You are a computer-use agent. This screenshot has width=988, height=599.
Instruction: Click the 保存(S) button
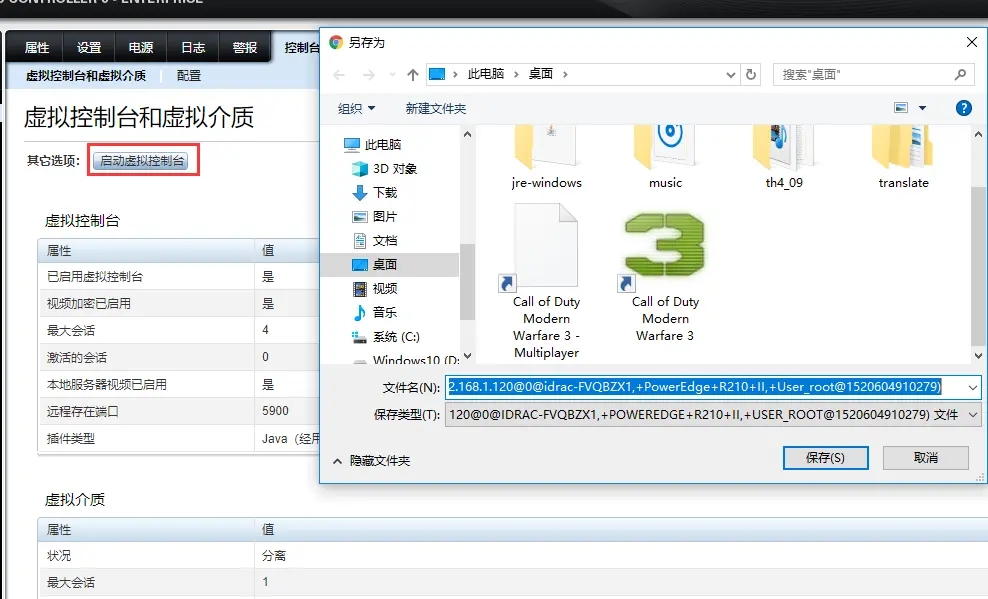pyautogui.click(x=825, y=457)
